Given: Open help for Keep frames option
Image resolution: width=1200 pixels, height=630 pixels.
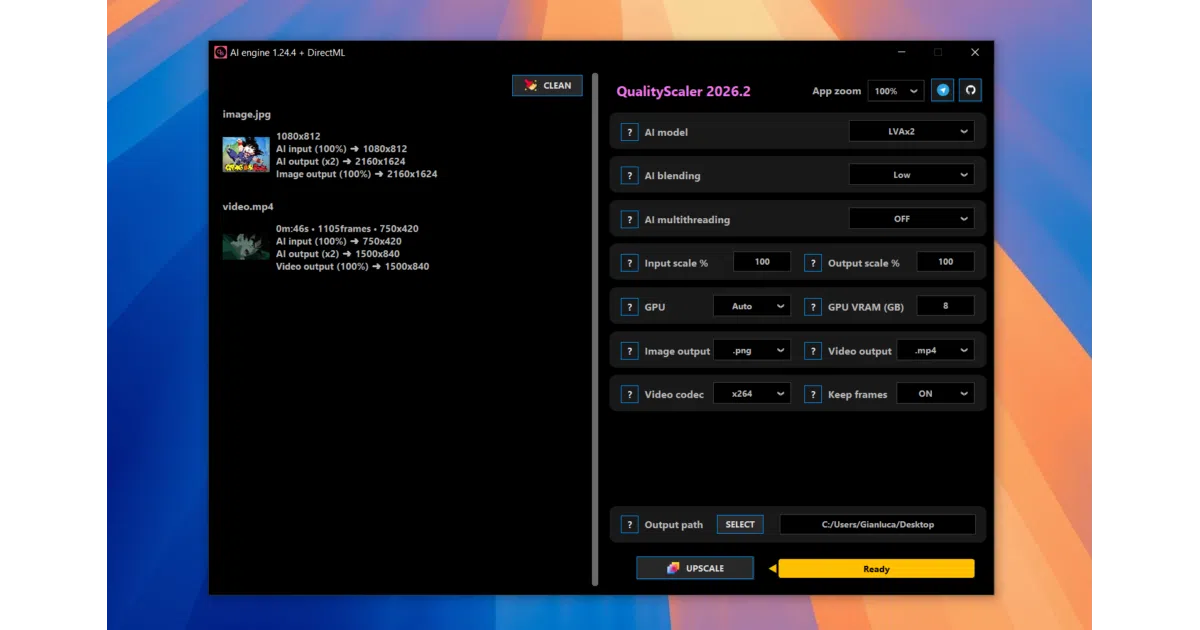Looking at the screenshot, I should [813, 394].
